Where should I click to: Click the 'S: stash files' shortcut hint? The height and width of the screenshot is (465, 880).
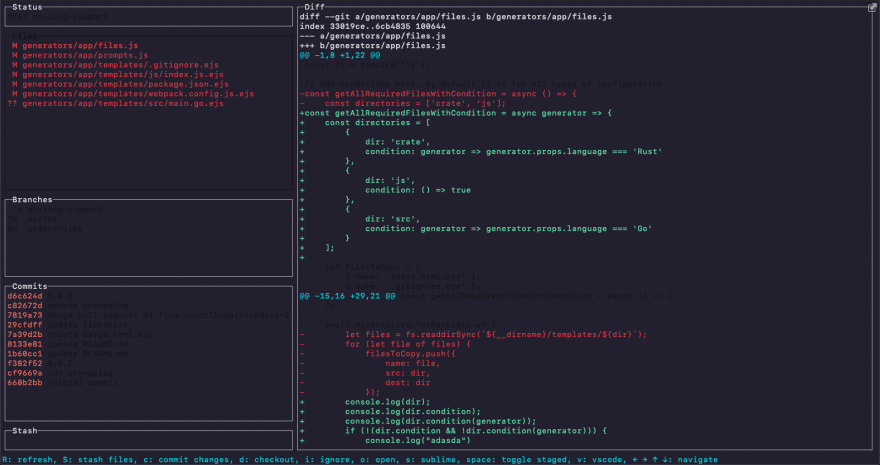coord(99,459)
